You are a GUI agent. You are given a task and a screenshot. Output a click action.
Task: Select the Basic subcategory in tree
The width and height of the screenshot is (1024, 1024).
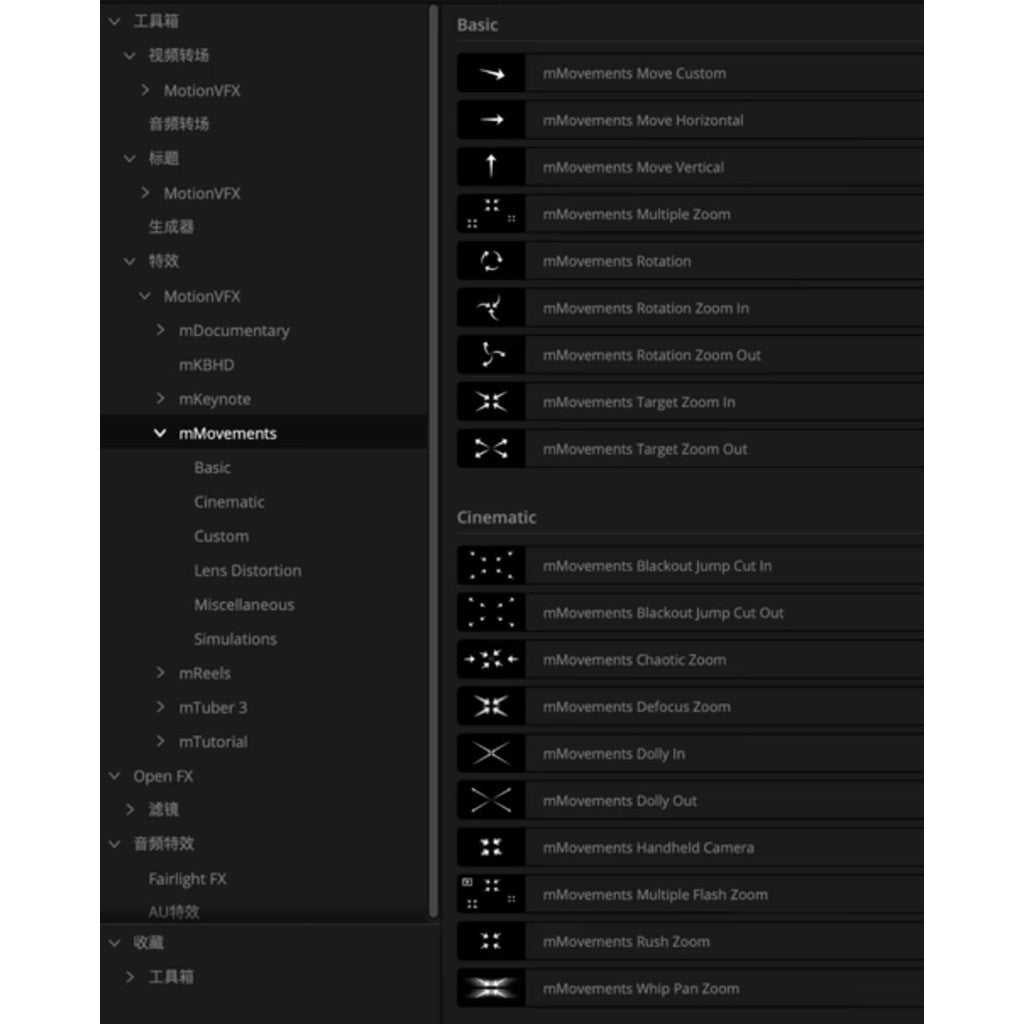212,468
